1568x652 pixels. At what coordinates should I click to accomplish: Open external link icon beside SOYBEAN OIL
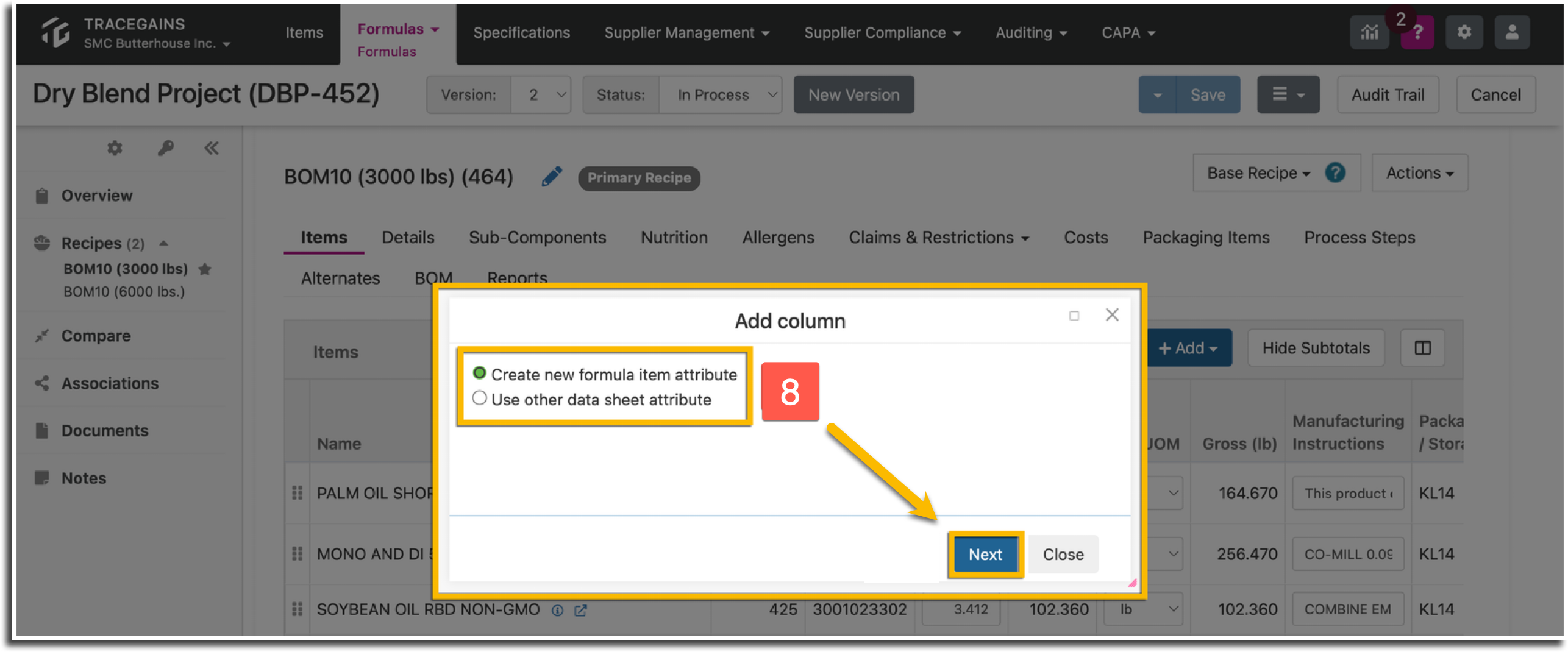[581, 610]
